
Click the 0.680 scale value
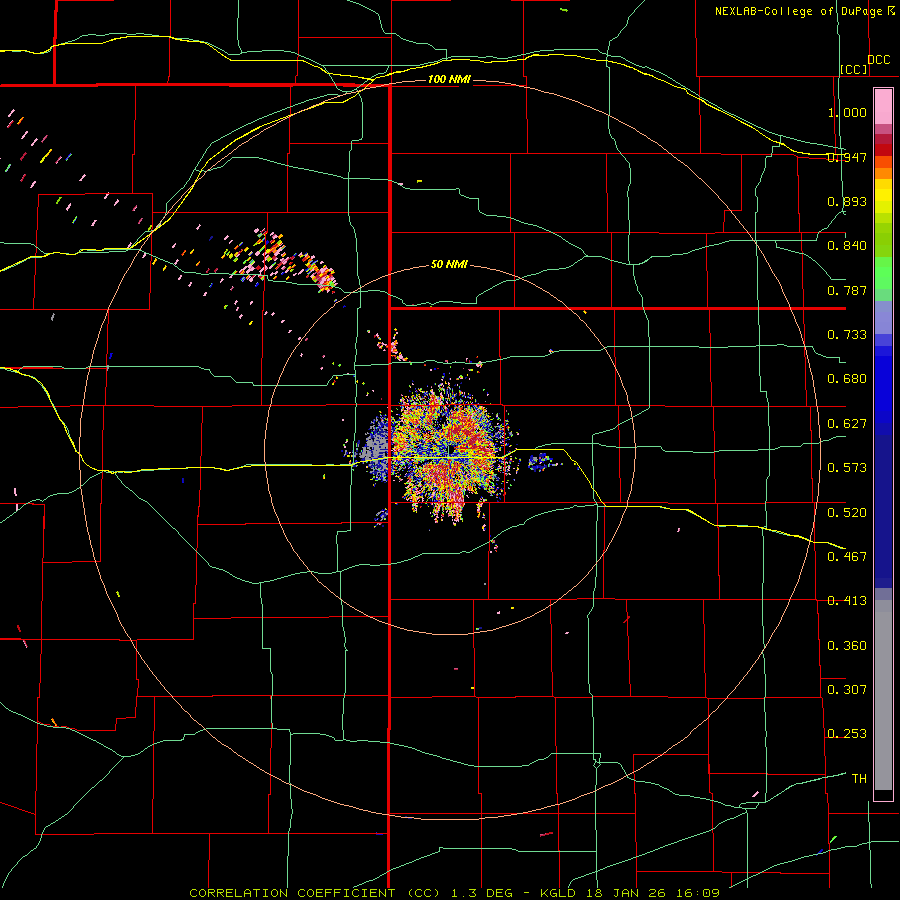pyautogui.click(x=847, y=379)
